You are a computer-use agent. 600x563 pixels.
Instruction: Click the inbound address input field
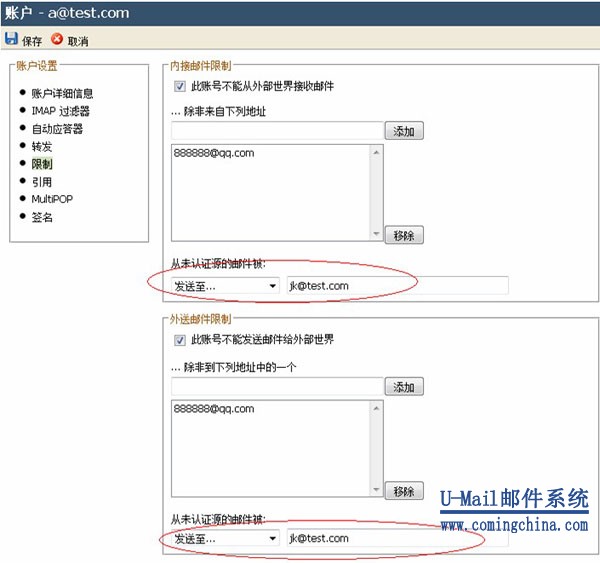tap(277, 131)
